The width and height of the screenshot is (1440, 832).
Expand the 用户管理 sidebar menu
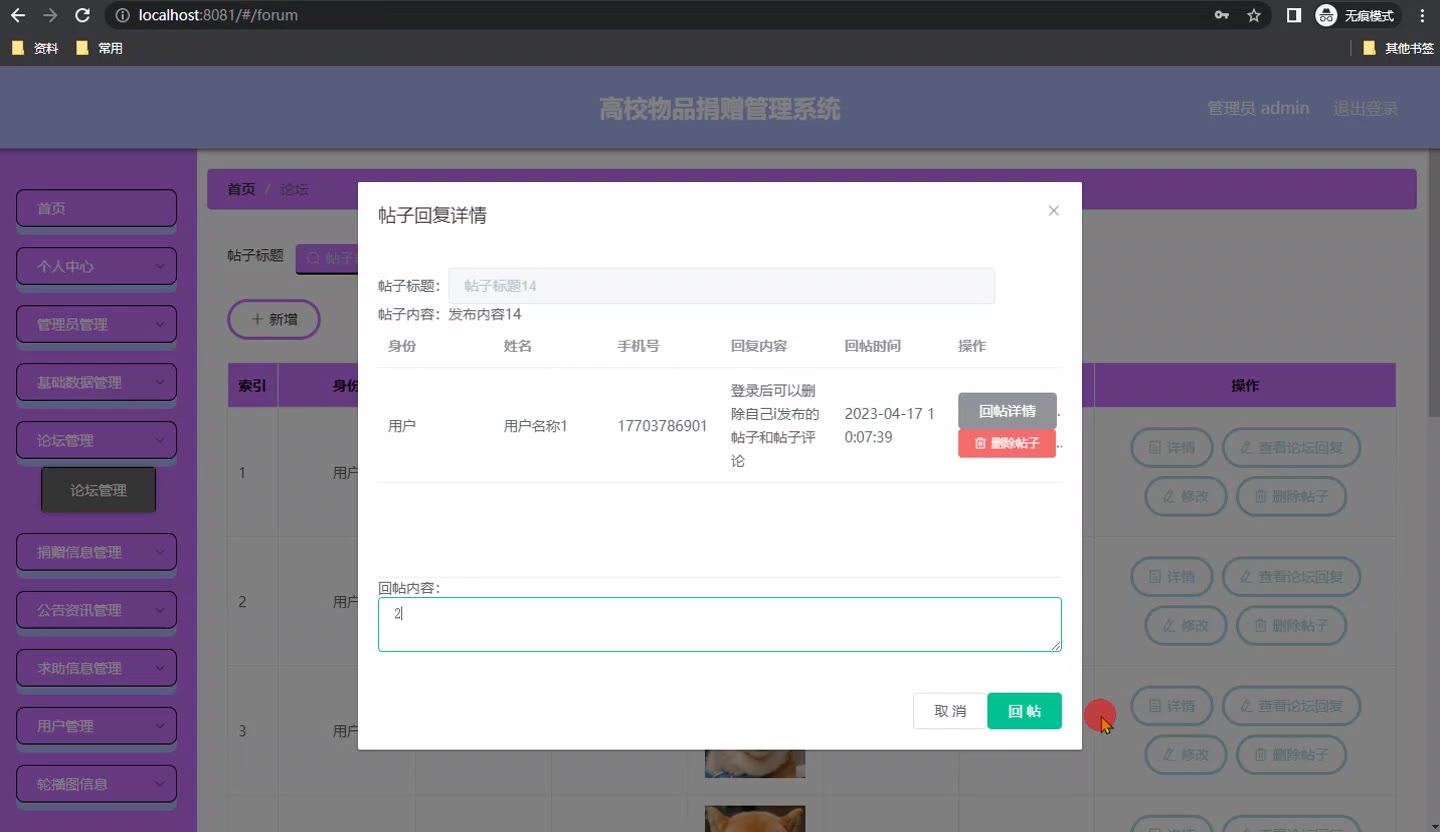(97, 726)
